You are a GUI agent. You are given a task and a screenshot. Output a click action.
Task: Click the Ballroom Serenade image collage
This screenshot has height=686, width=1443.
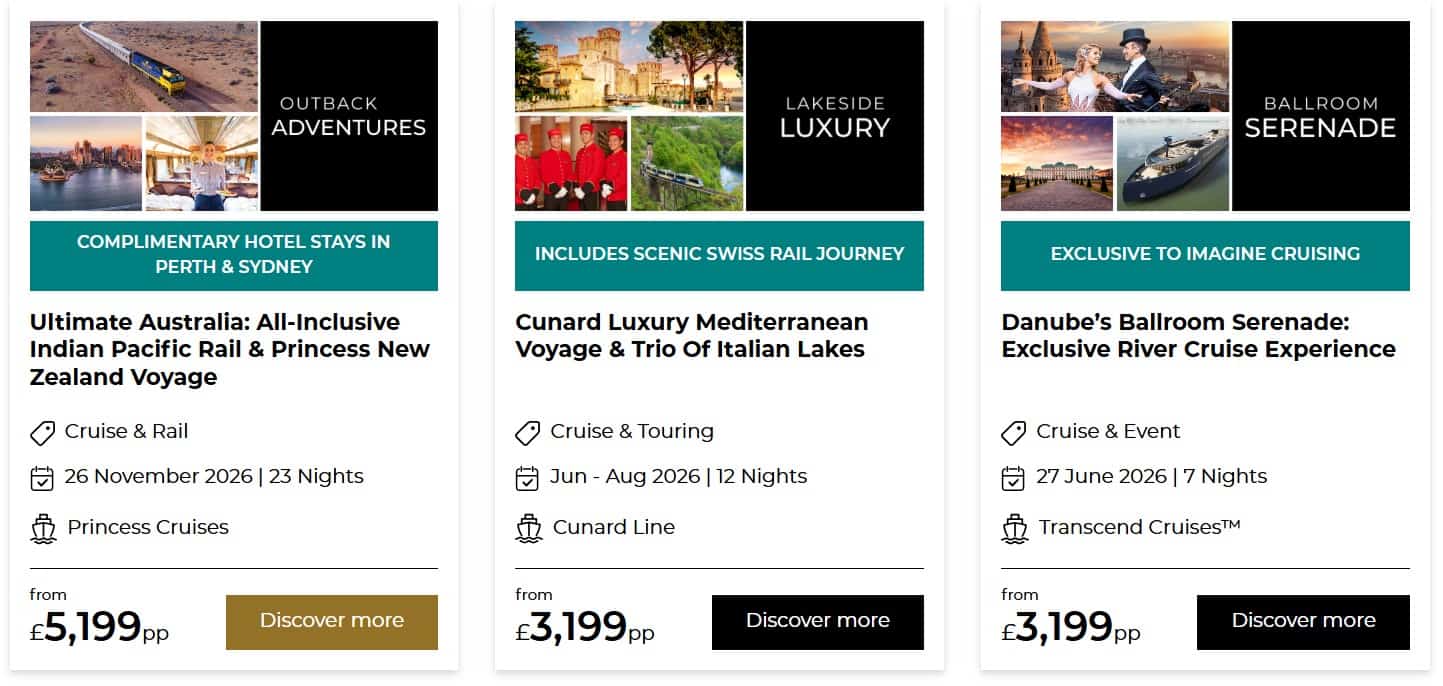1205,116
